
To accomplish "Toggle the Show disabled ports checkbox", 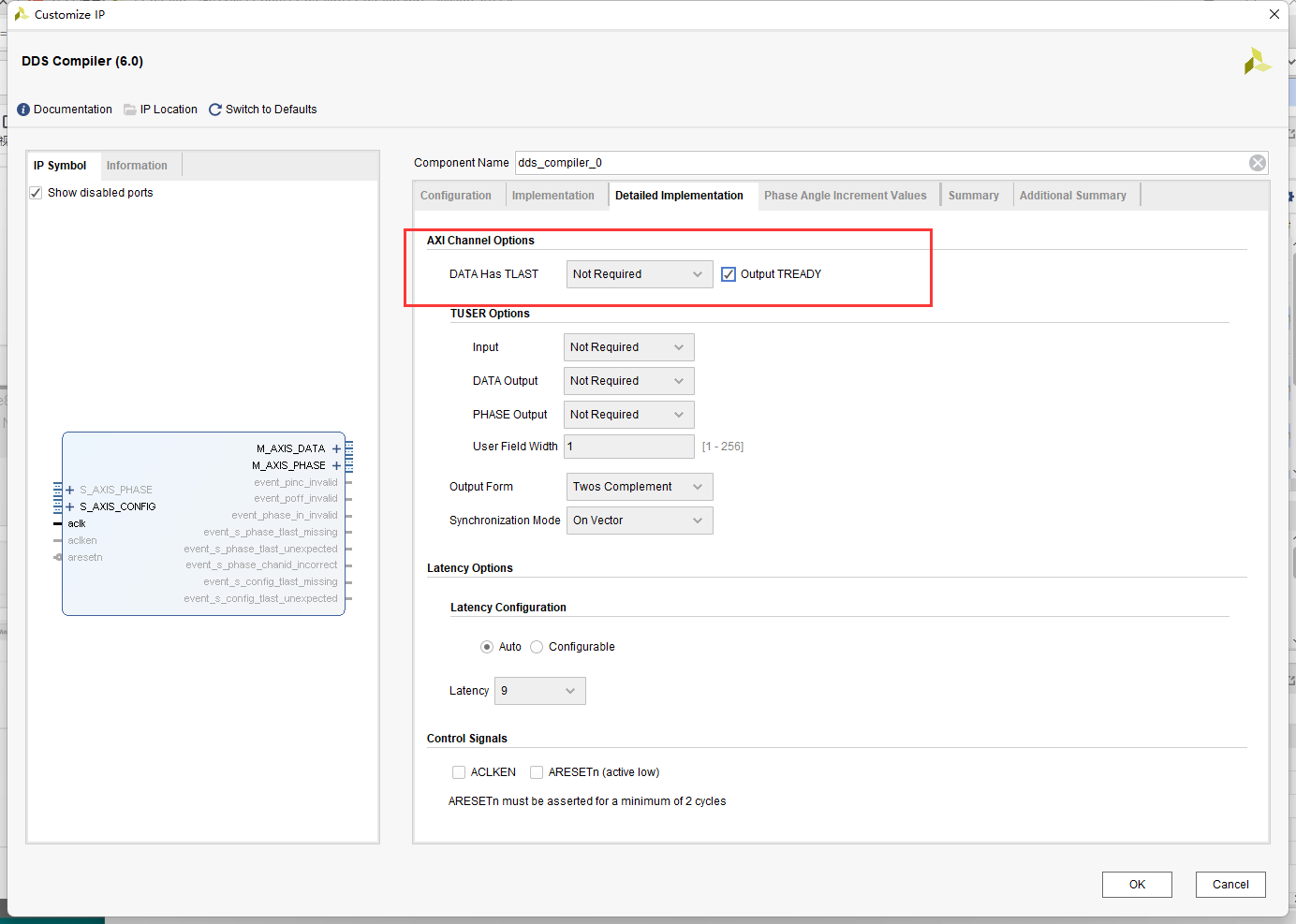I will 36,193.
